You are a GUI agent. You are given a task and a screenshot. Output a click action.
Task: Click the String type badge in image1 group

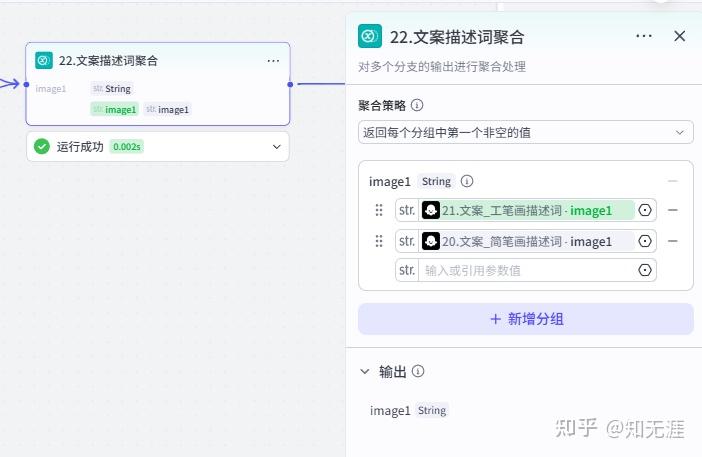437,181
